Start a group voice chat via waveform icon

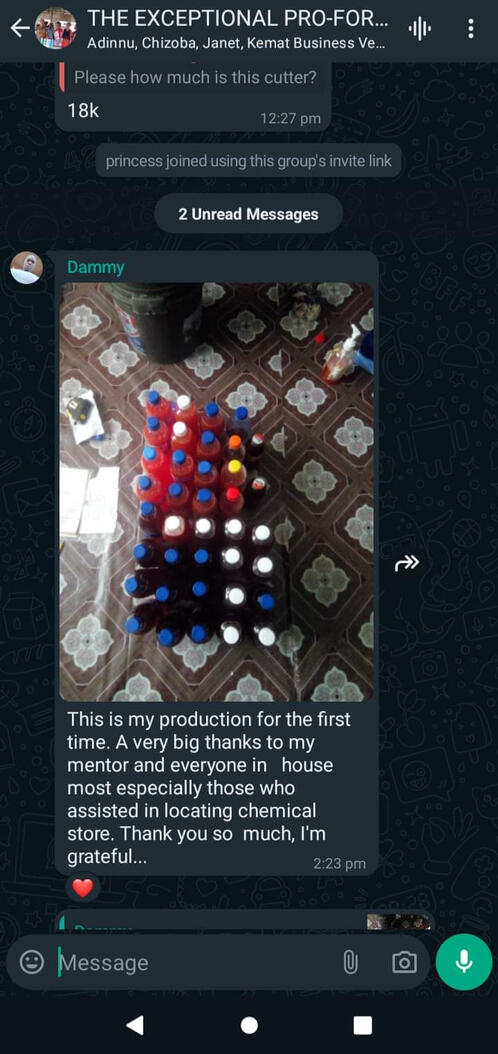click(419, 28)
